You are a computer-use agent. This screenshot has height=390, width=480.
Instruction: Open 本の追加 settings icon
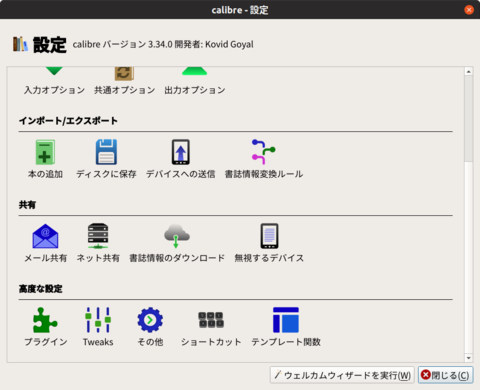45,152
